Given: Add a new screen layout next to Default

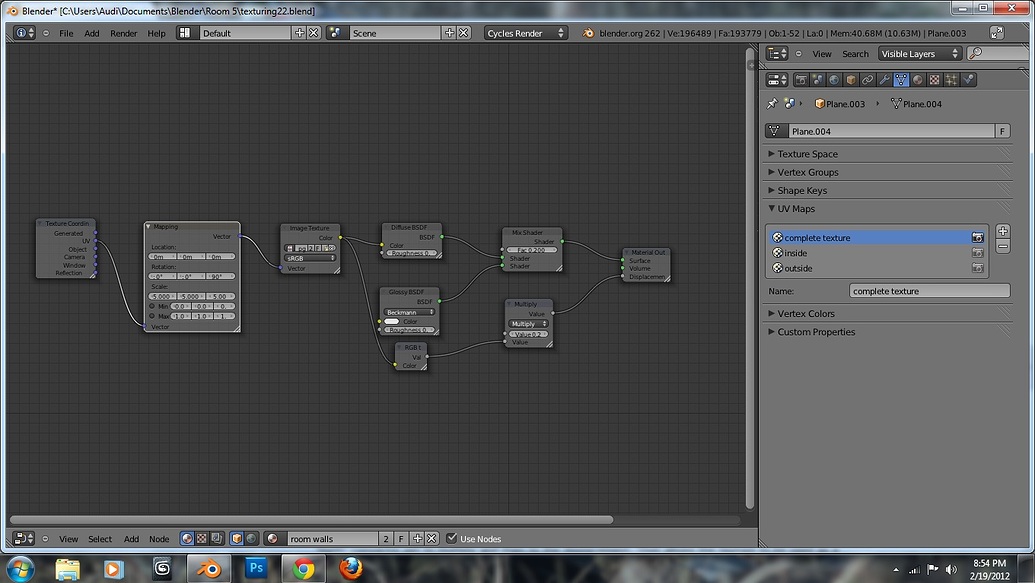Looking at the screenshot, I should pos(300,33).
